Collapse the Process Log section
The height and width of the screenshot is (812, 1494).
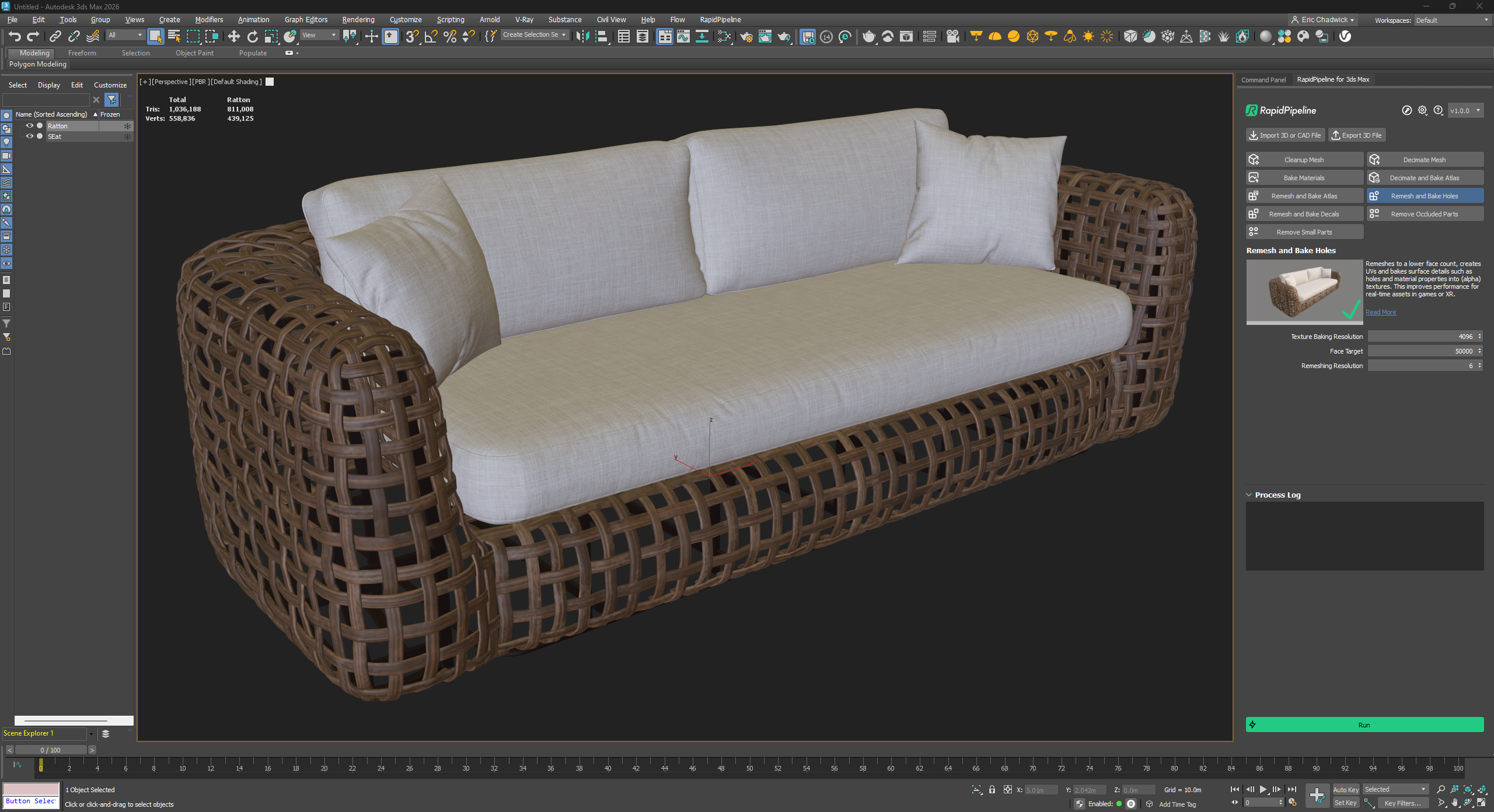click(1249, 495)
